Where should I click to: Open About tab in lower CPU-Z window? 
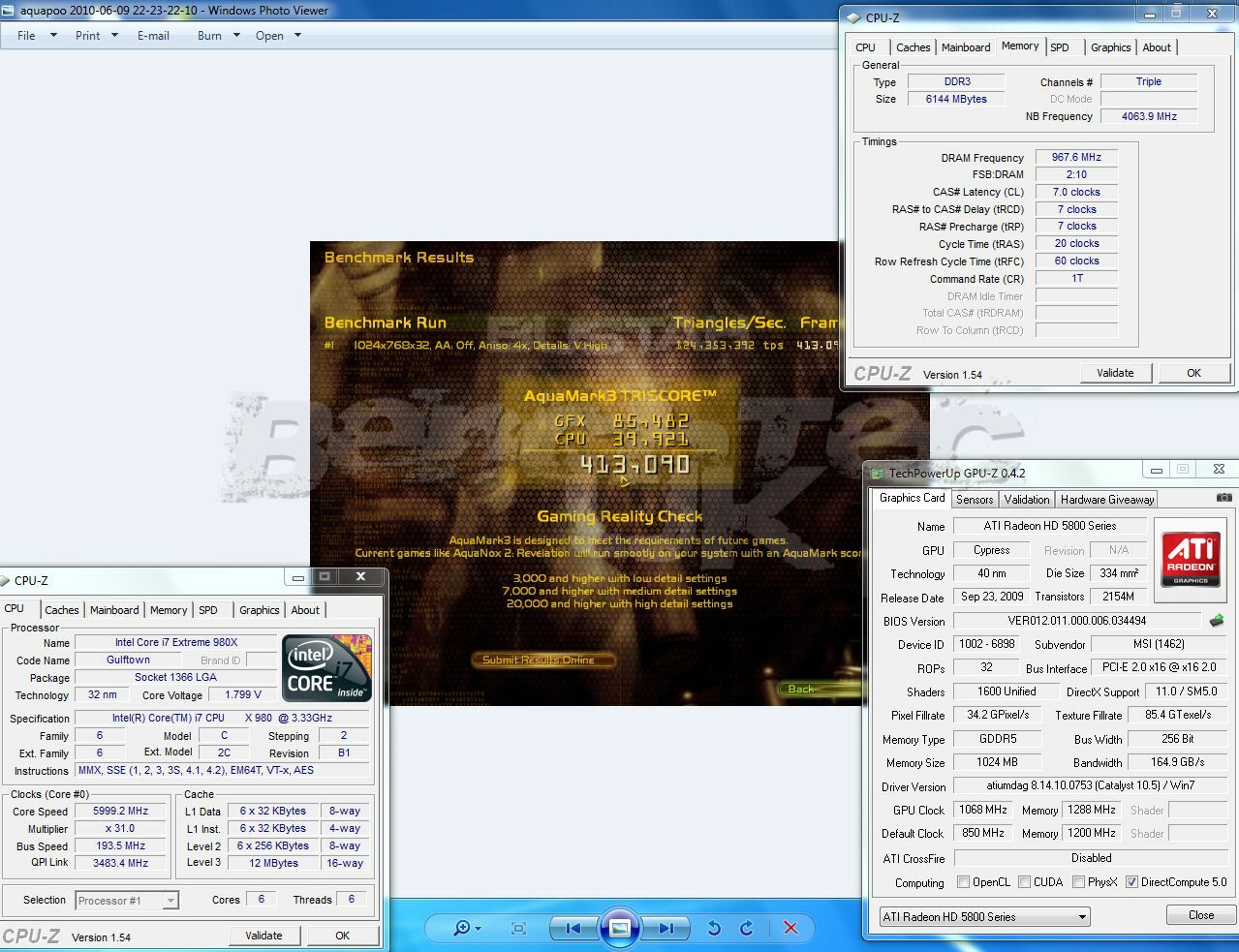305,610
